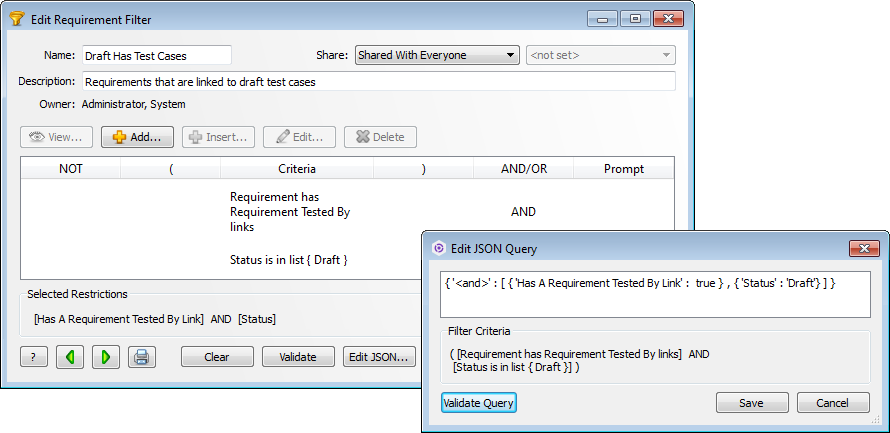Click the Criteria column header
The width and height of the screenshot is (890, 433).
[297, 169]
